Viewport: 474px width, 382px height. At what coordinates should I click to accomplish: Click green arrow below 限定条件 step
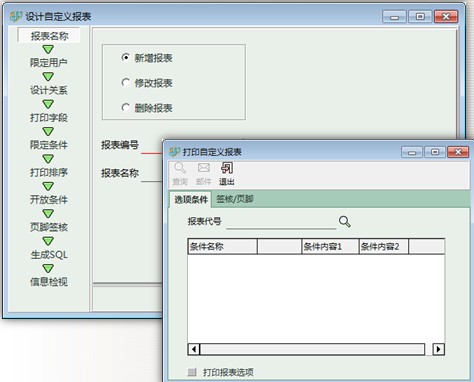click(x=48, y=159)
